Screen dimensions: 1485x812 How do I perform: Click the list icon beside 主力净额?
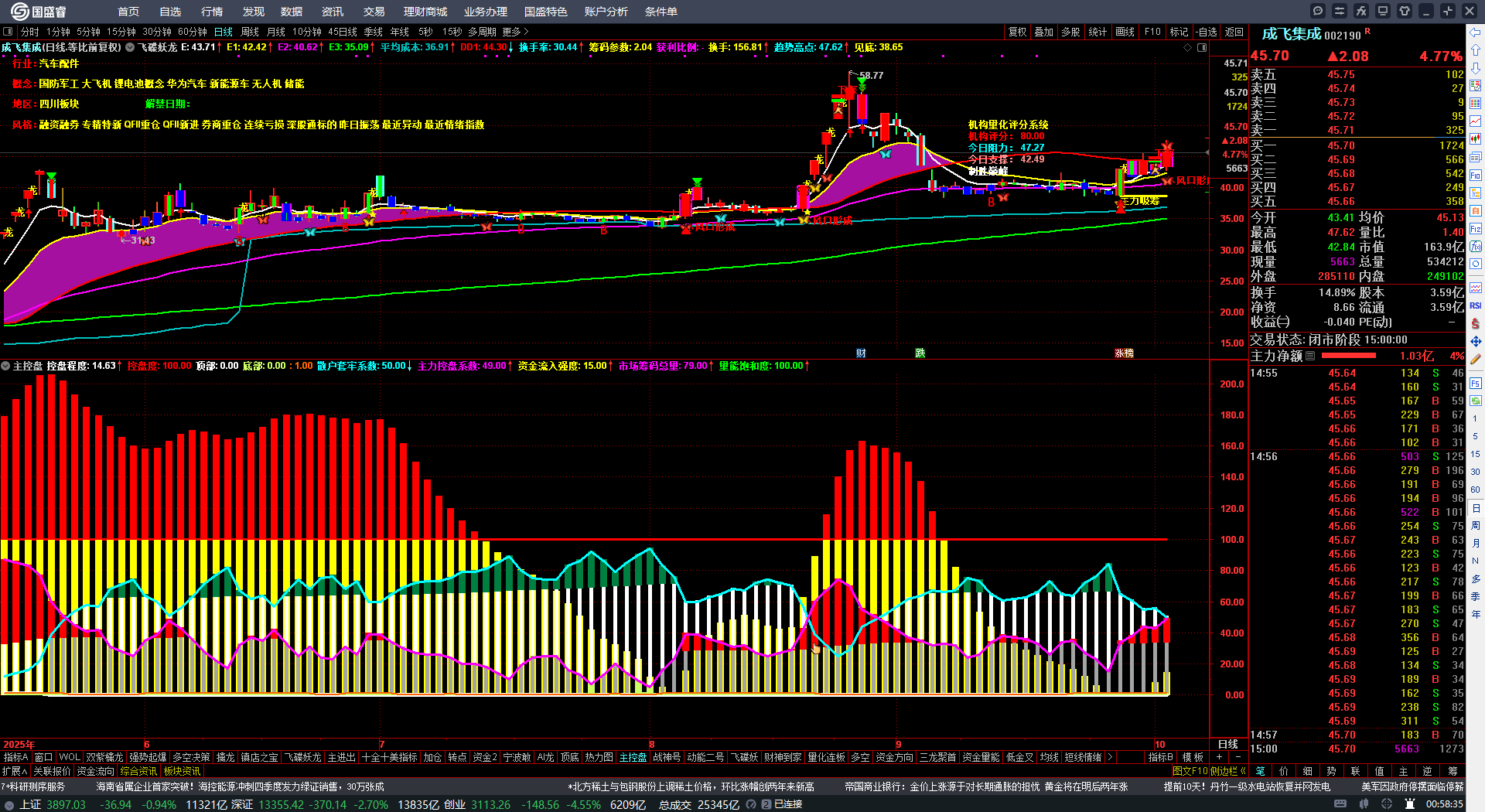click(x=1310, y=356)
